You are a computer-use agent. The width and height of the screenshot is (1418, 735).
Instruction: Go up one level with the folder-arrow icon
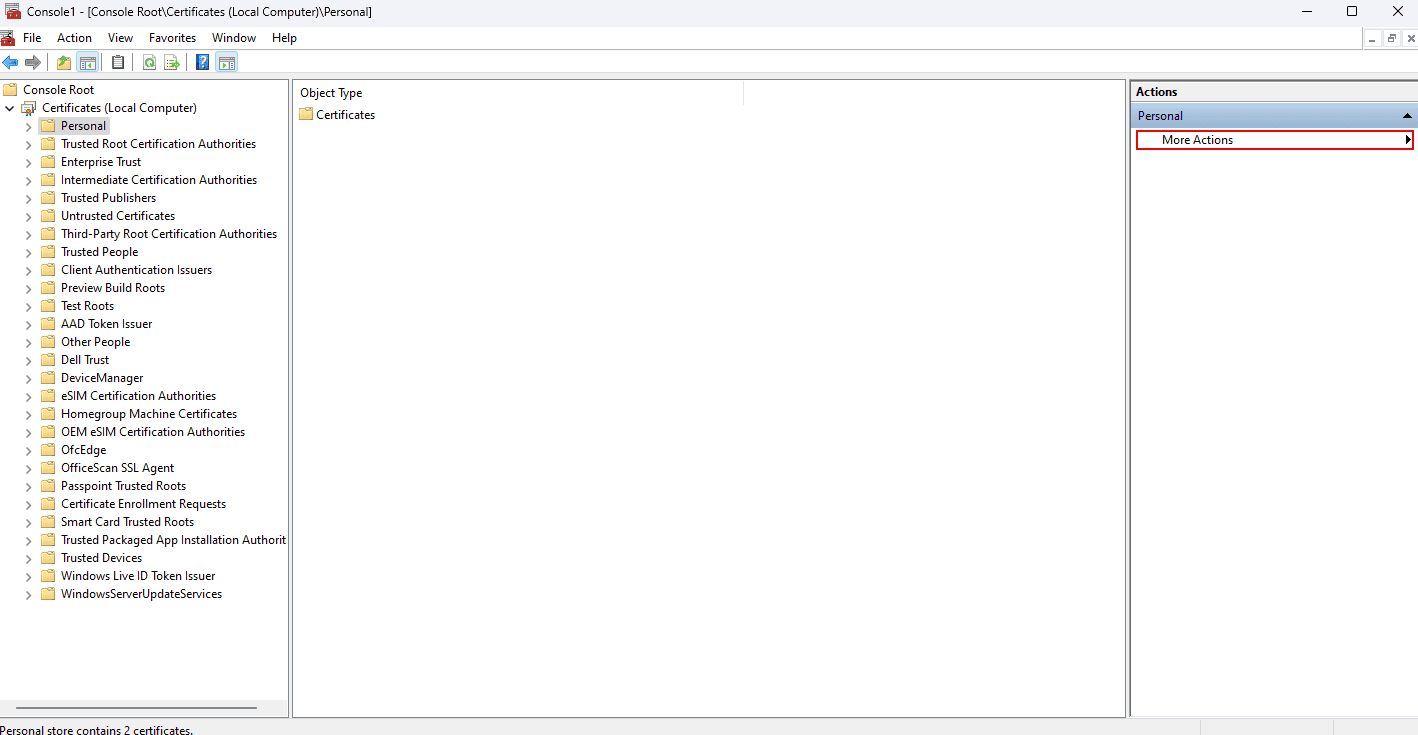[x=64, y=63]
